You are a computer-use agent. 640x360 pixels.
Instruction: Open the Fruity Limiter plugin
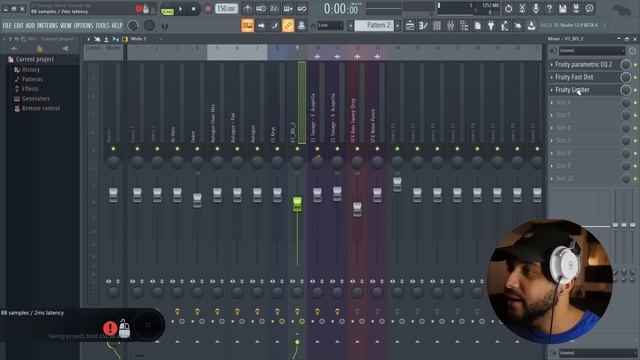572,90
